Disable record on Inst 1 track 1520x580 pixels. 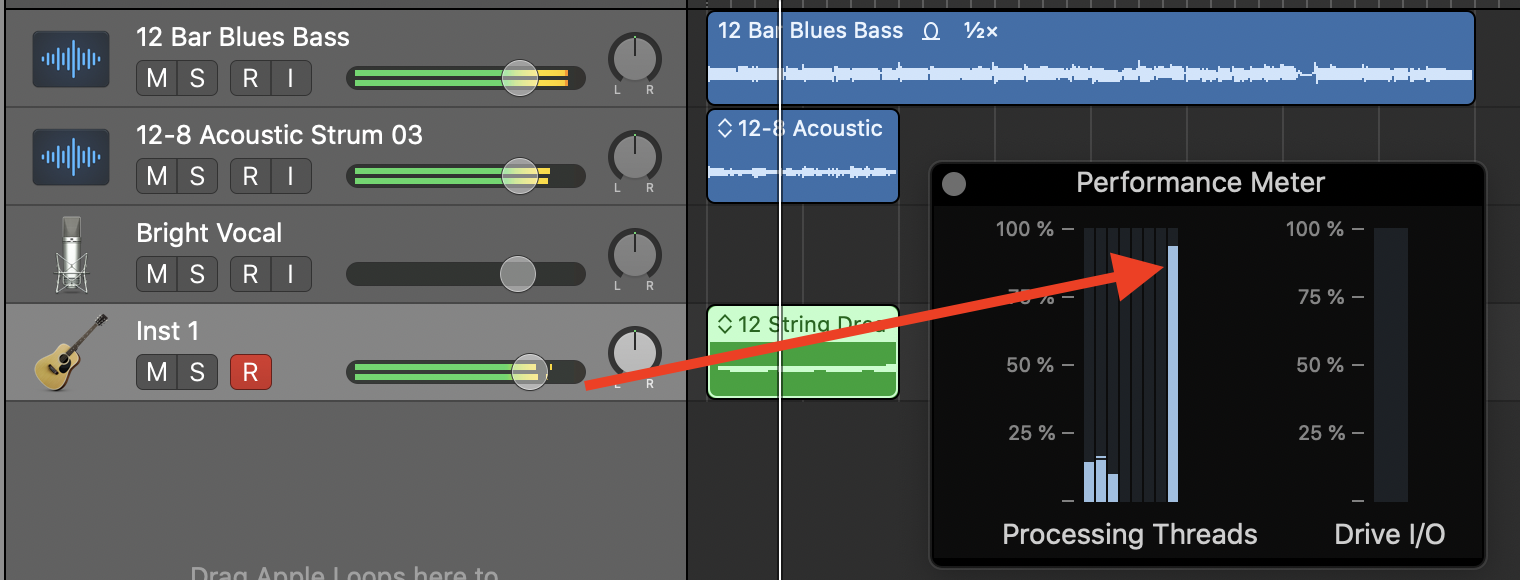pos(250,372)
